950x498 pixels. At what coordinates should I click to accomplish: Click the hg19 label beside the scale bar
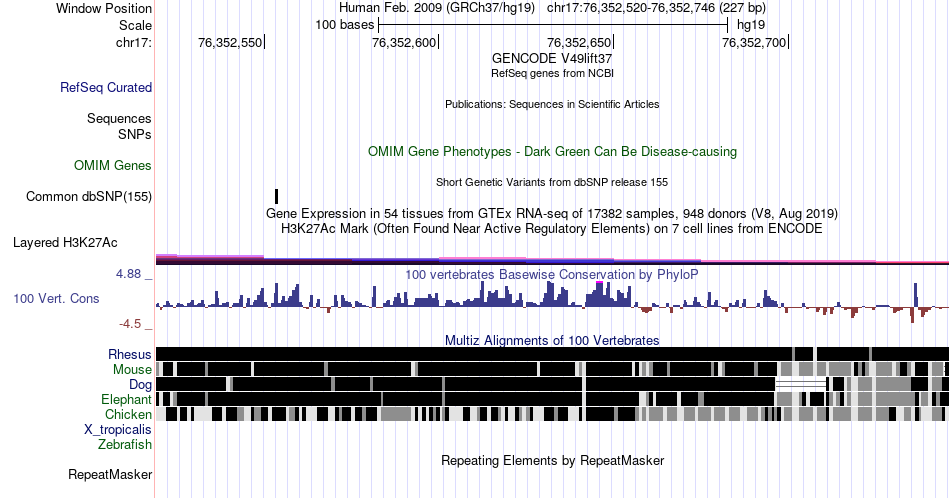point(751,25)
